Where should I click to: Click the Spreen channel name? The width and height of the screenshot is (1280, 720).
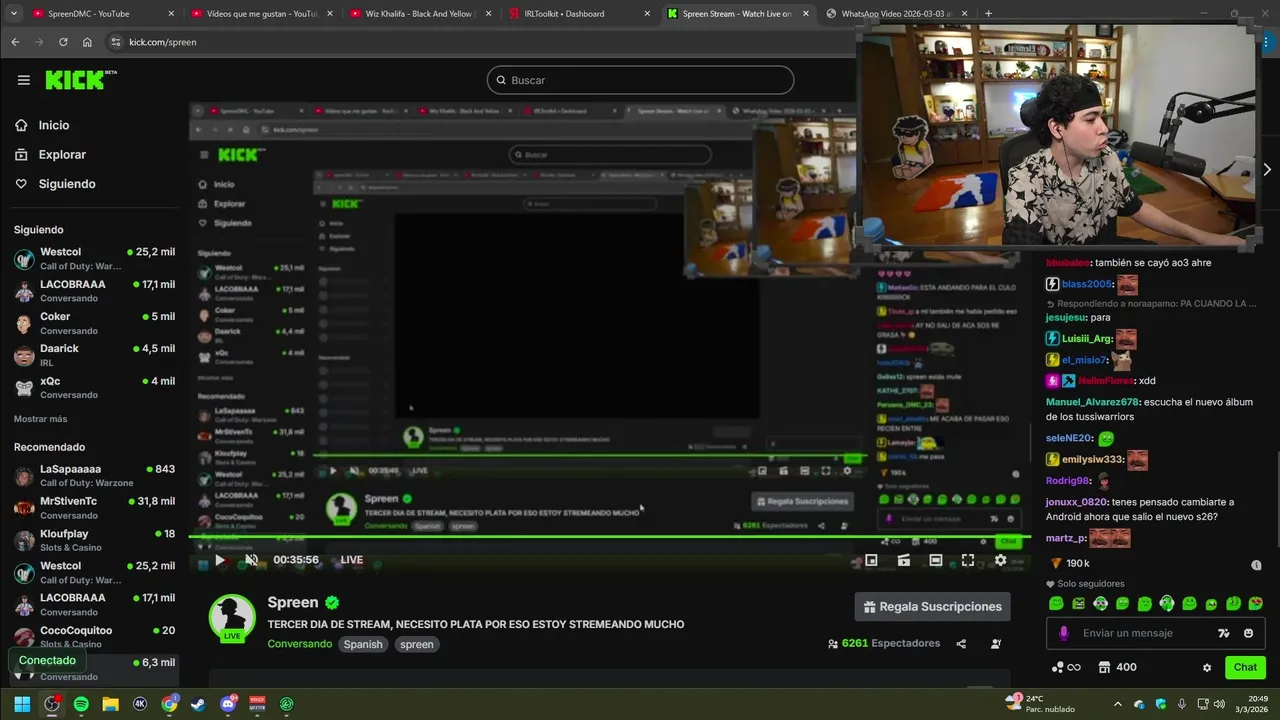[x=293, y=602]
